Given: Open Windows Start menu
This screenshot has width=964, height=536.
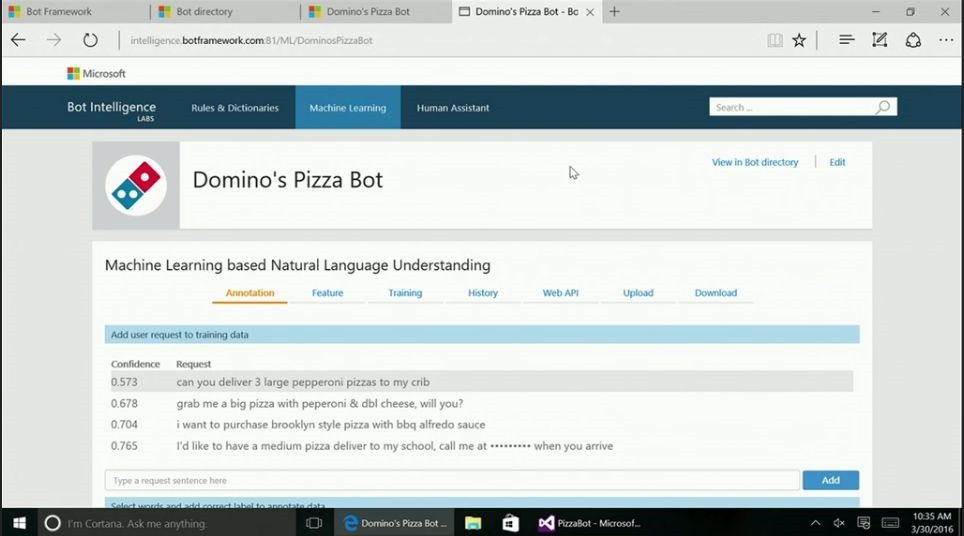Looking at the screenshot, I should (19, 523).
